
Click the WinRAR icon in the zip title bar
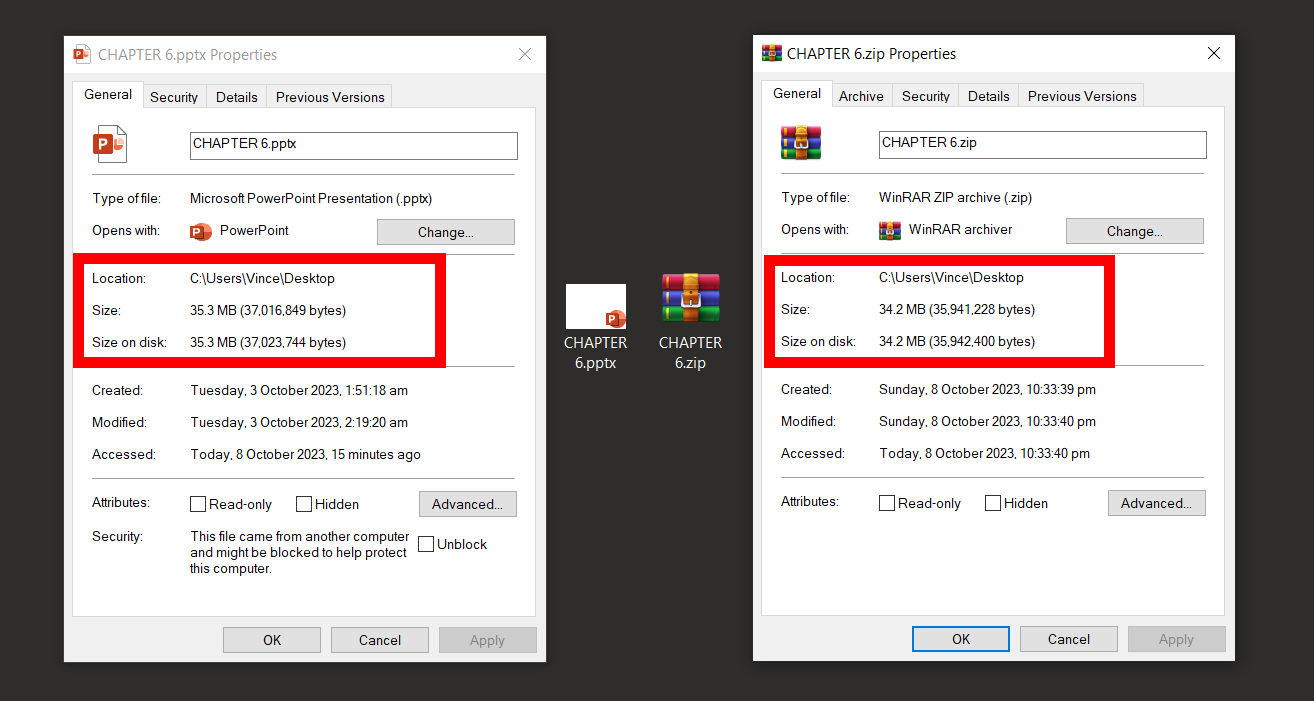770,53
